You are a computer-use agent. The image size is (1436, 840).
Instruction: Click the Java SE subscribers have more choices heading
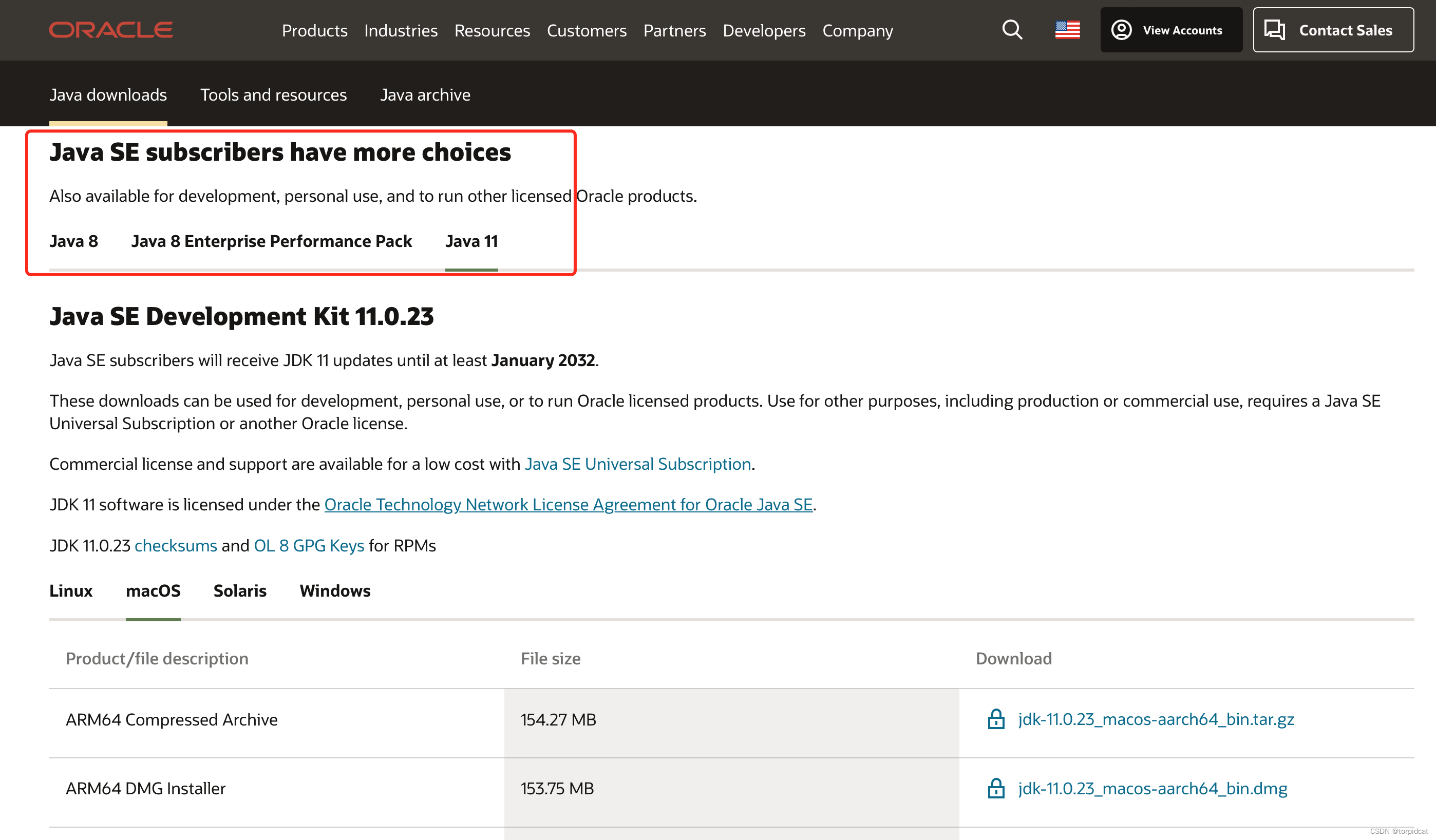pos(280,152)
